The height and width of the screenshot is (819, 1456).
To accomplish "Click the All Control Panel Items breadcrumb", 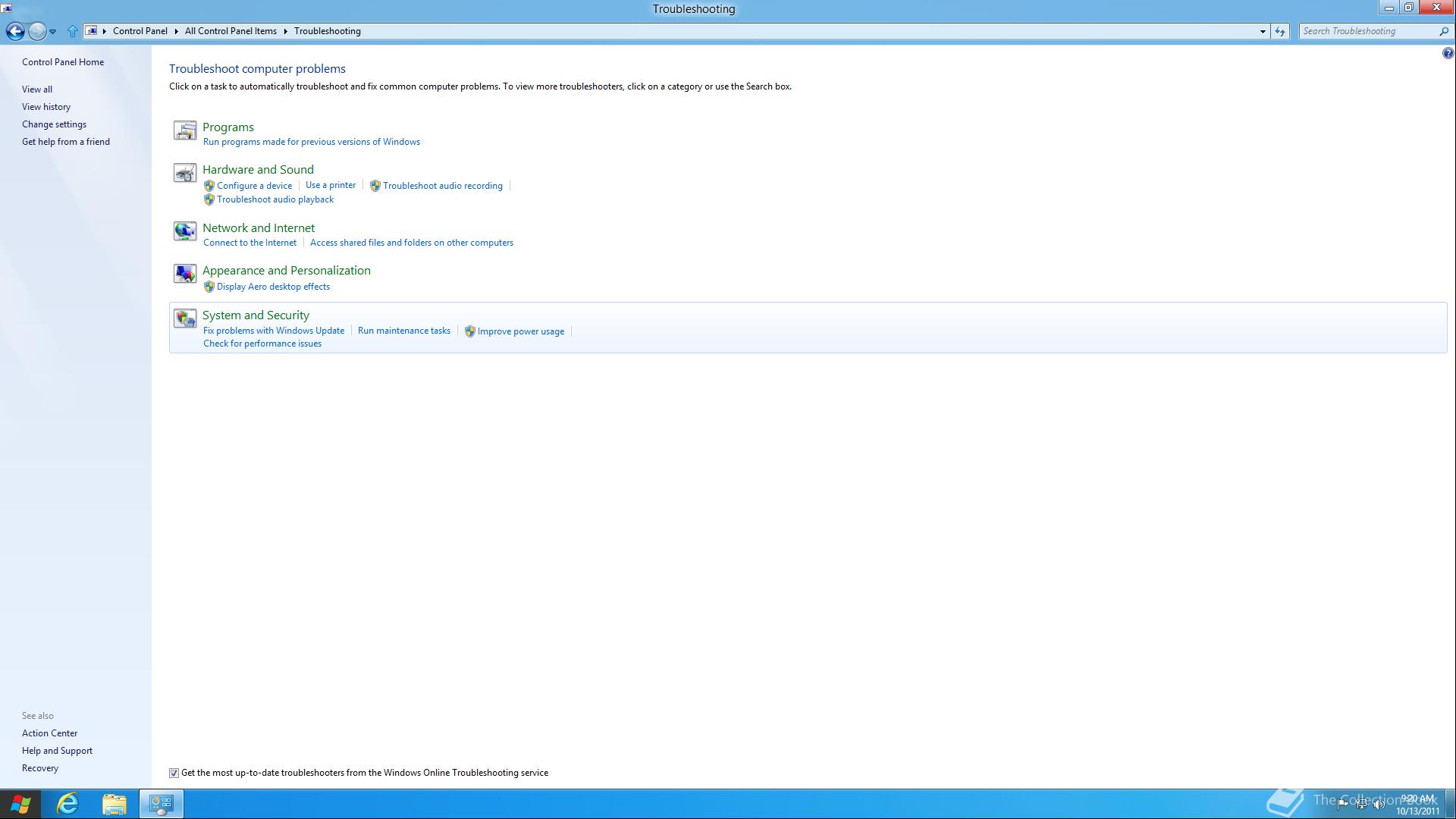I will pos(231,31).
